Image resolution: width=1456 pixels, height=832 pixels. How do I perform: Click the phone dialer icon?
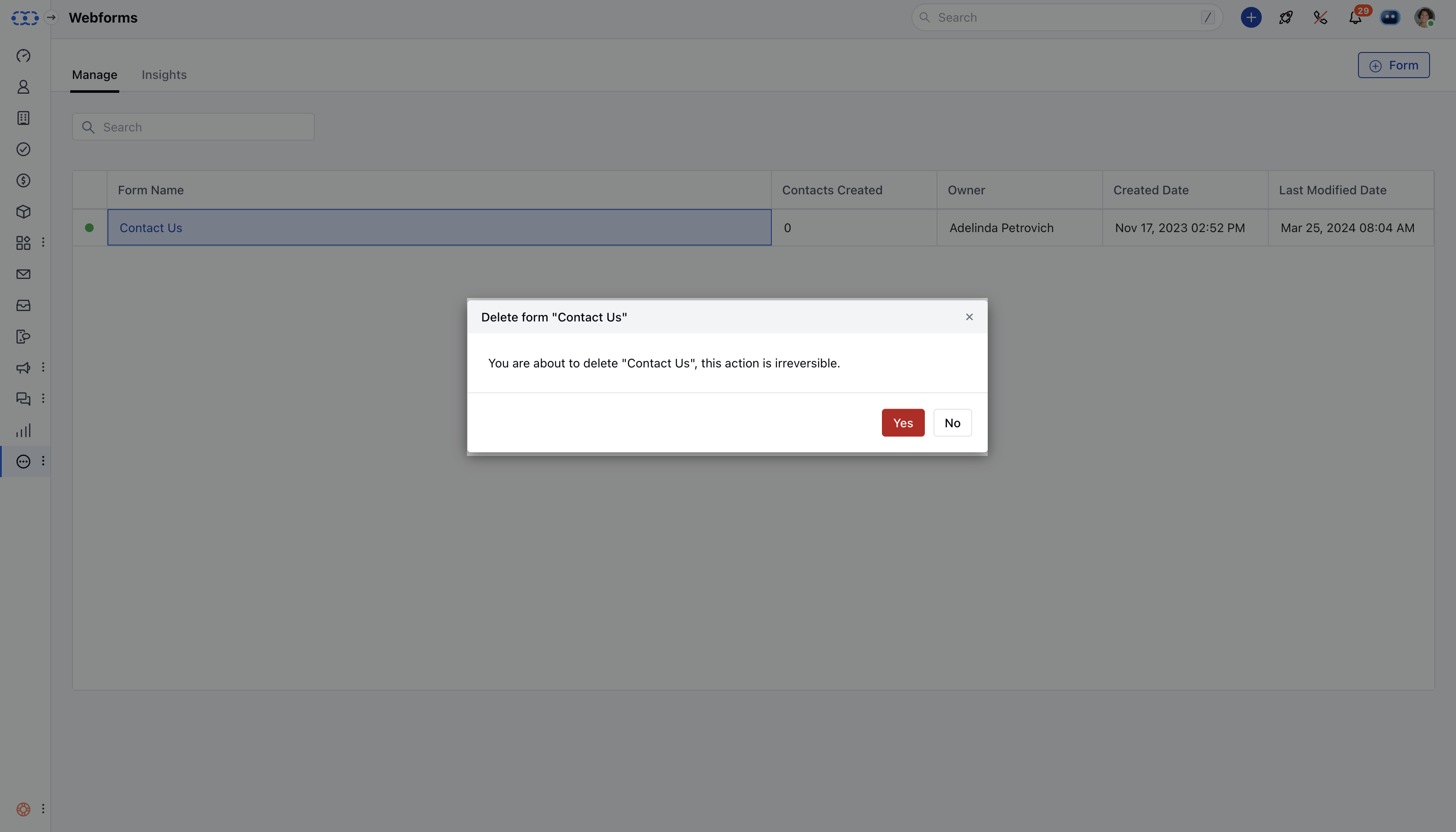pyautogui.click(x=1320, y=18)
